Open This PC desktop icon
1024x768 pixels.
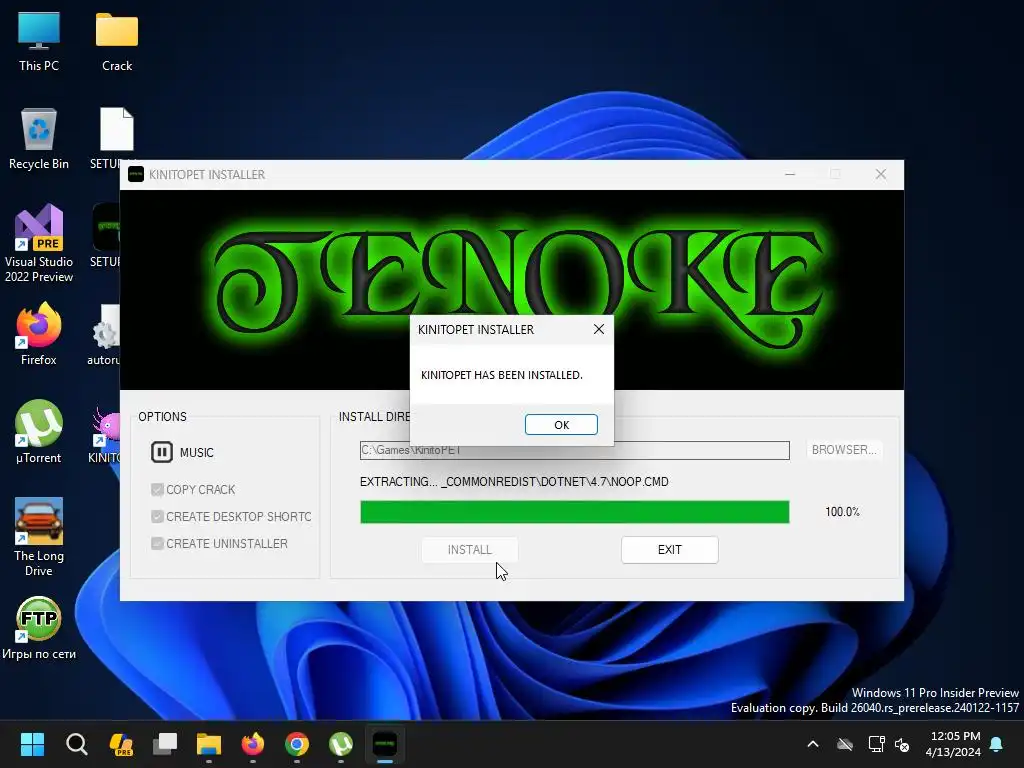pos(39,41)
